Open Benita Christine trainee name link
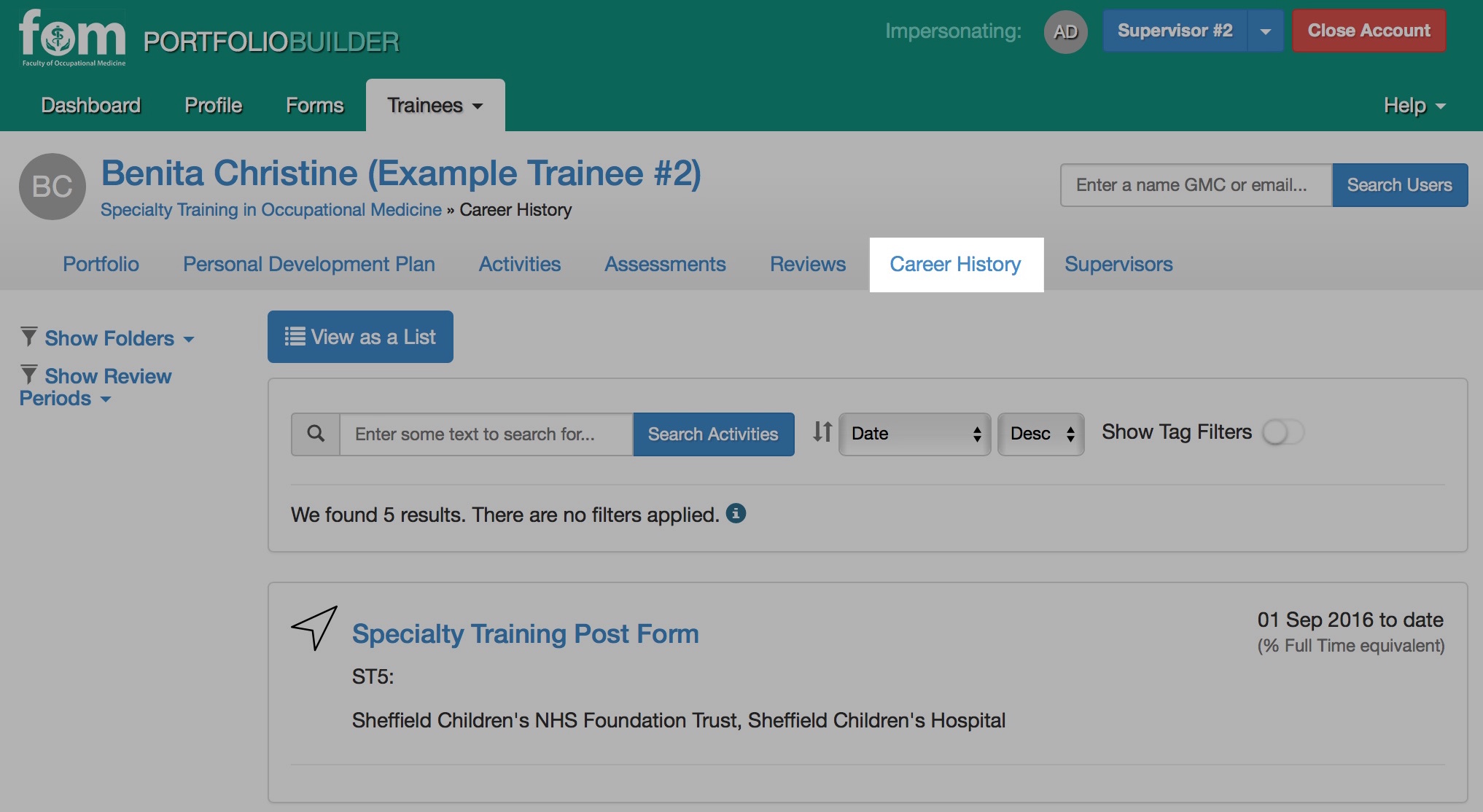This screenshot has height=812, width=1483. [x=400, y=173]
